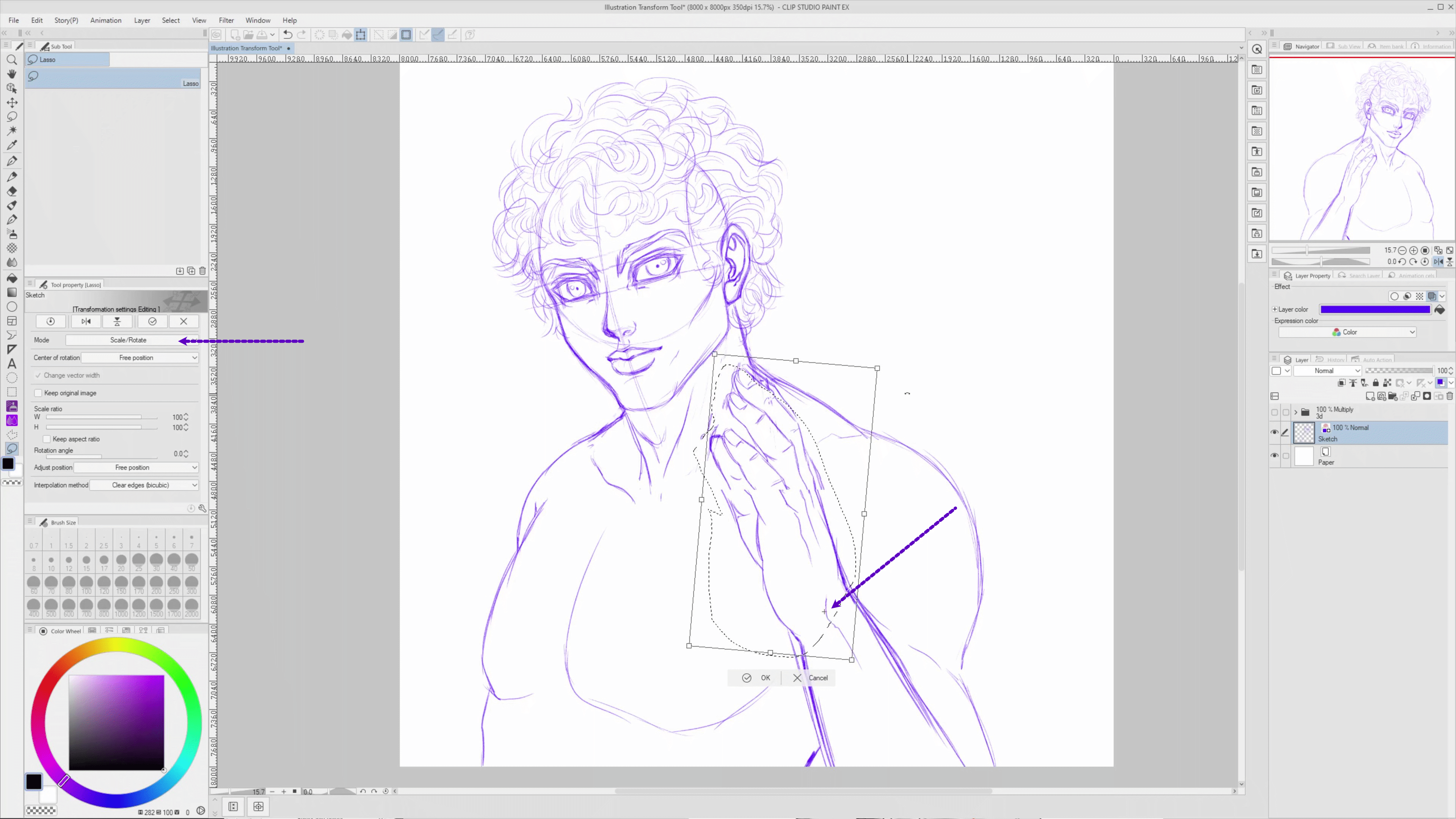Click flip horizontal in transformation settings
The image size is (1456, 819).
tap(86, 321)
